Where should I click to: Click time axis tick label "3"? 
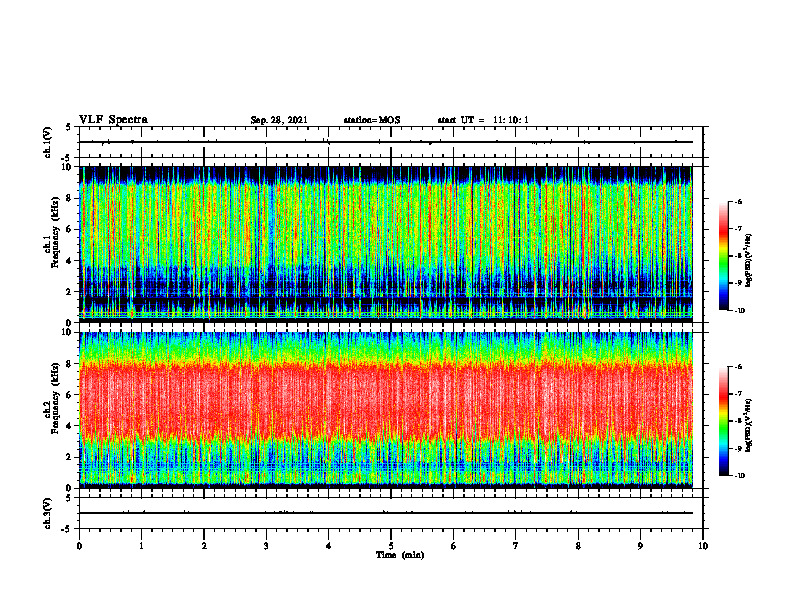(x=266, y=546)
